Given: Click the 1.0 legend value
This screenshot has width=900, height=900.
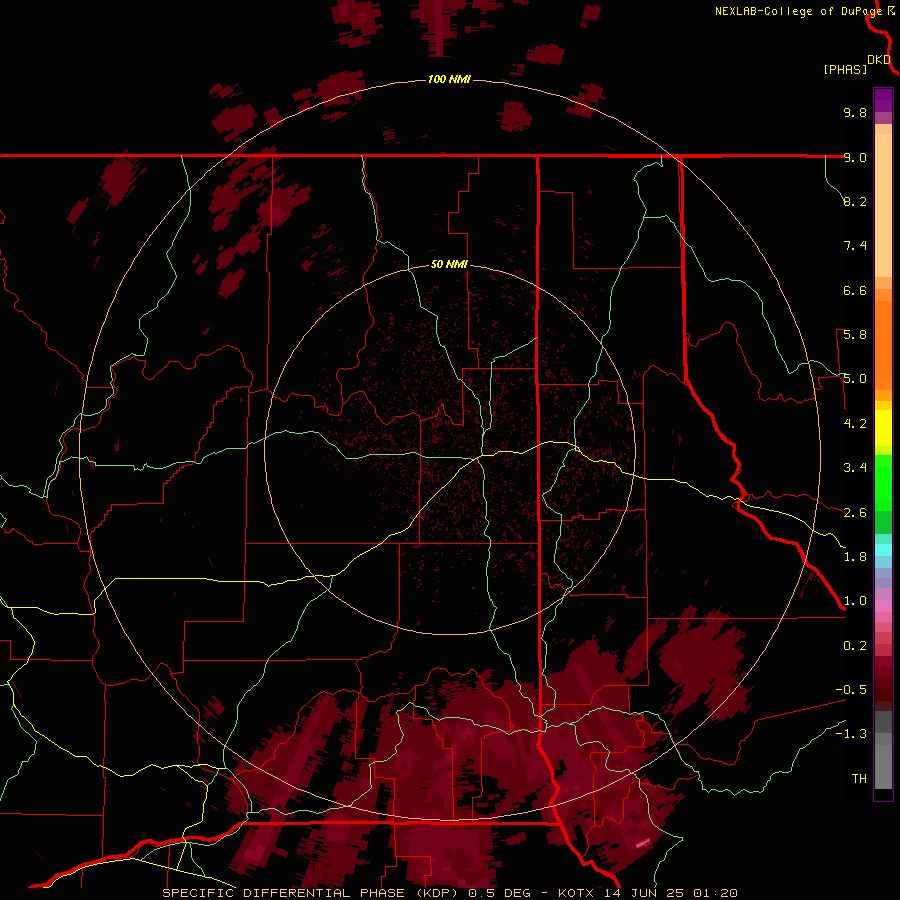Looking at the screenshot, I should pyautogui.click(x=855, y=601).
